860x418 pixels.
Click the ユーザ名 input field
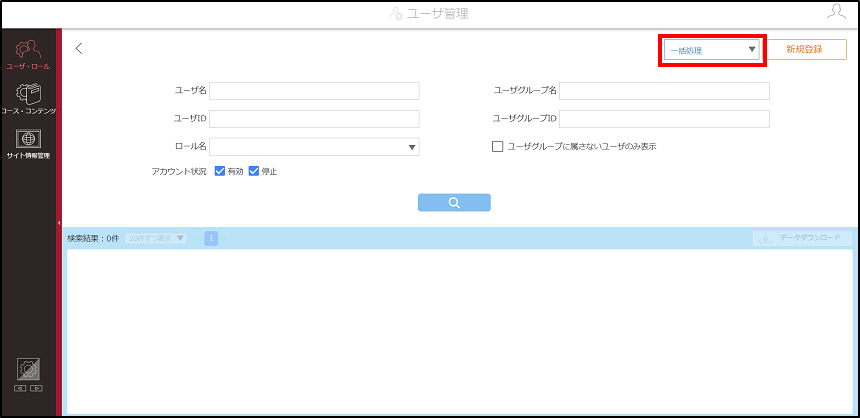pyautogui.click(x=314, y=91)
